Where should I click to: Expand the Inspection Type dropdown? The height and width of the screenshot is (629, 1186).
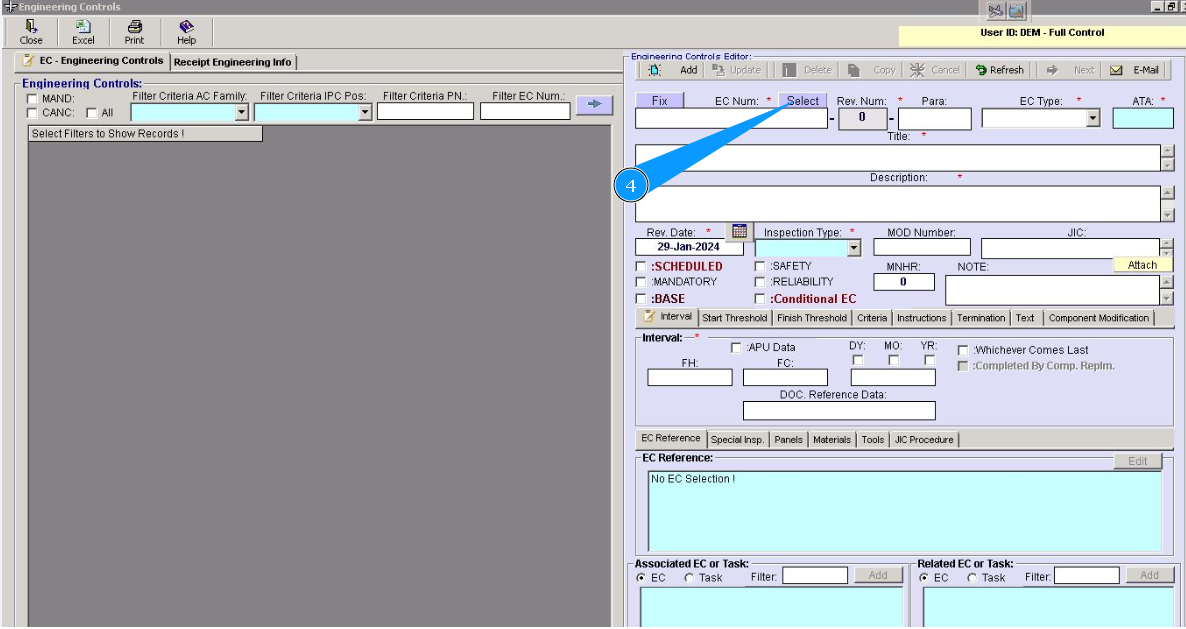coord(853,248)
